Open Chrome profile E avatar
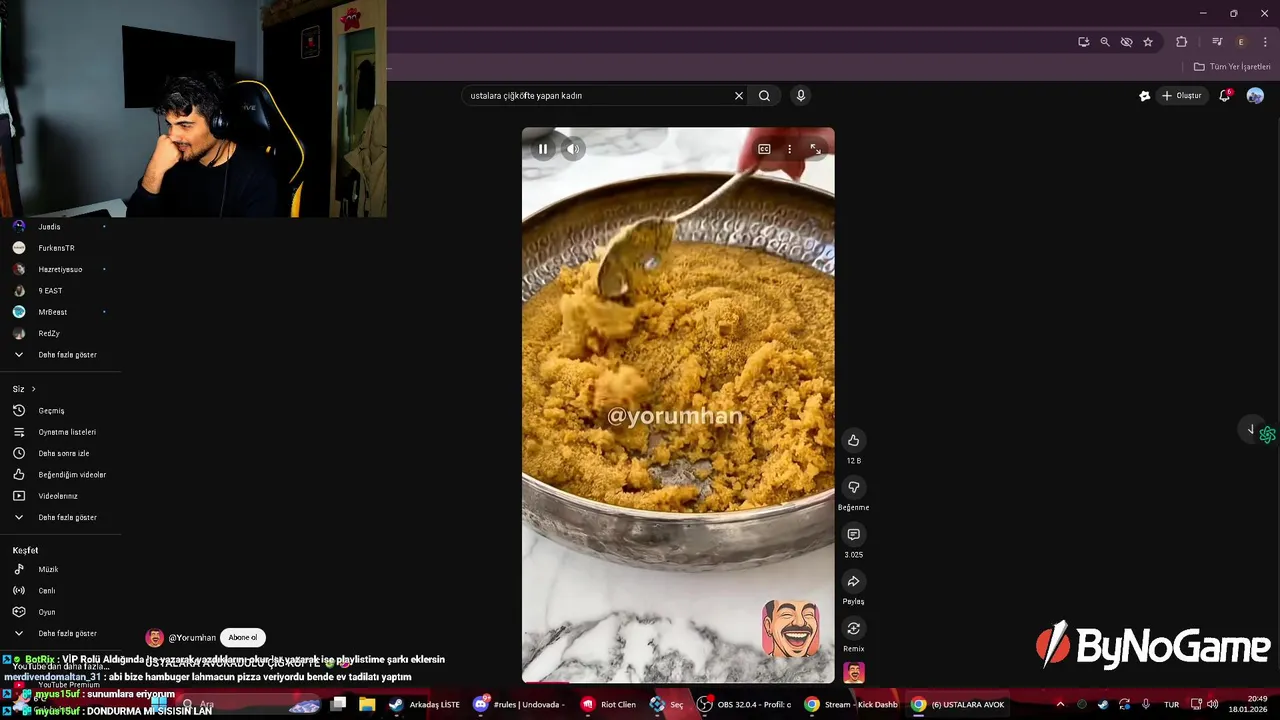This screenshot has height=720, width=1280. coord(1241,42)
